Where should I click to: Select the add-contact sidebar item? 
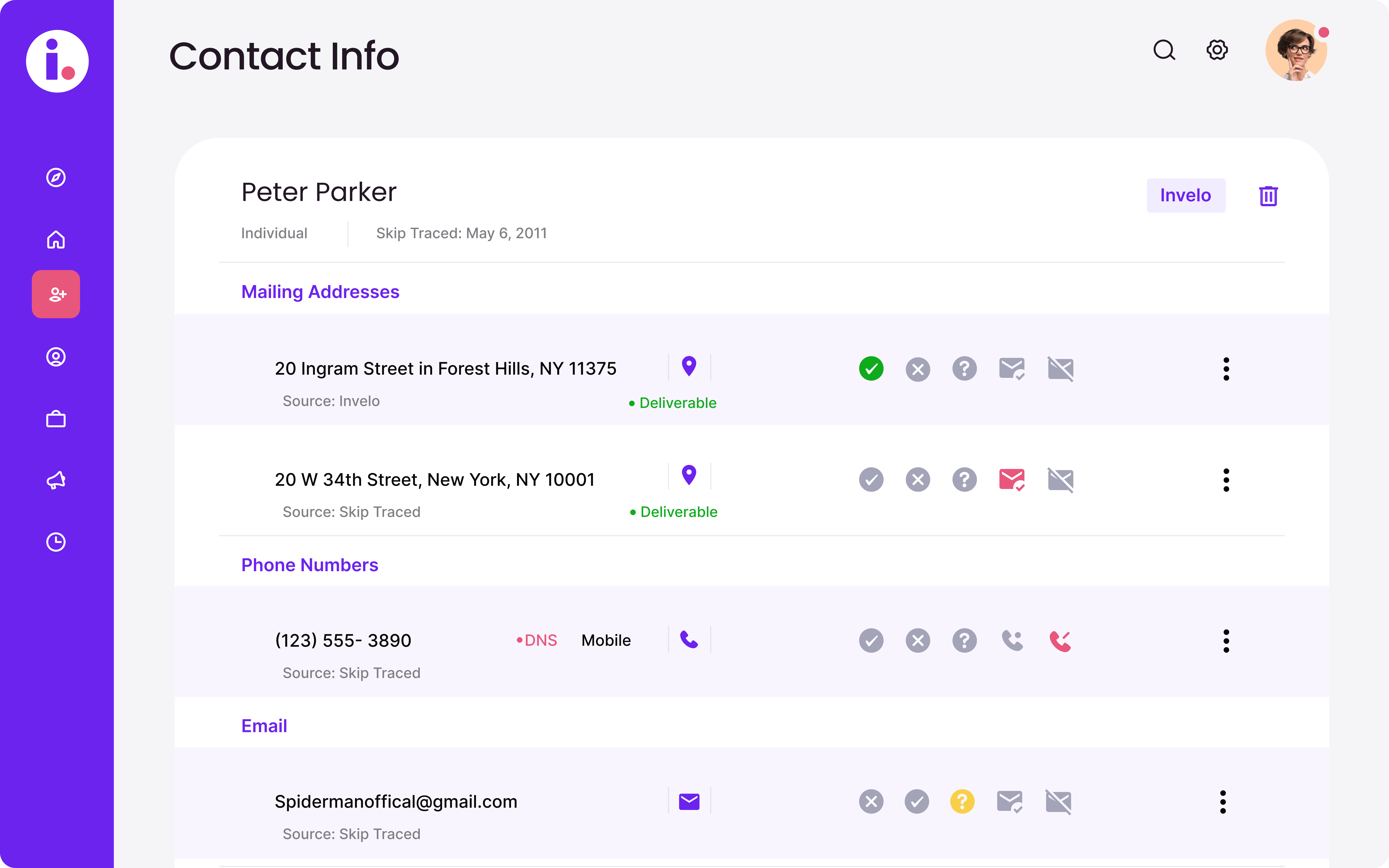pos(56,294)
